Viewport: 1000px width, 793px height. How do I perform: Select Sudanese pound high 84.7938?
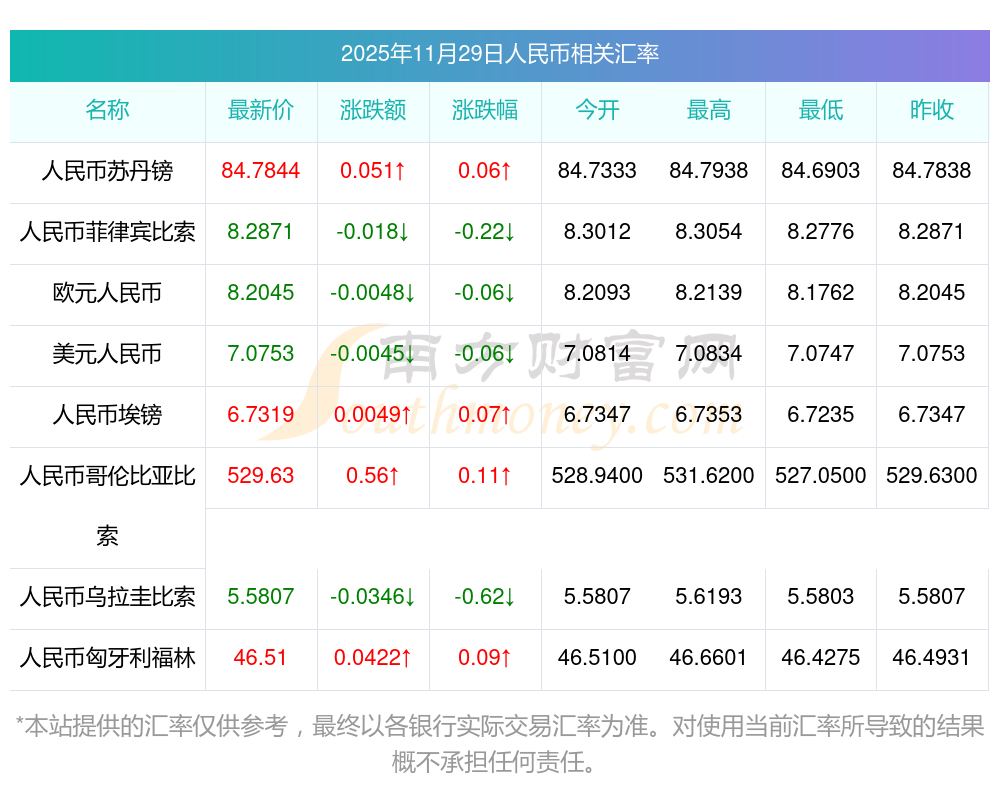click(709, 170)
